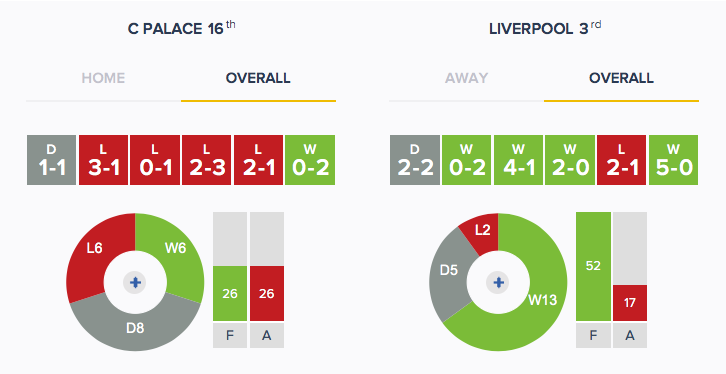The width and height of the screenshot is (726, 374).
Task: Open C Palace 1-1 draw result
Action: click(51, 160)
